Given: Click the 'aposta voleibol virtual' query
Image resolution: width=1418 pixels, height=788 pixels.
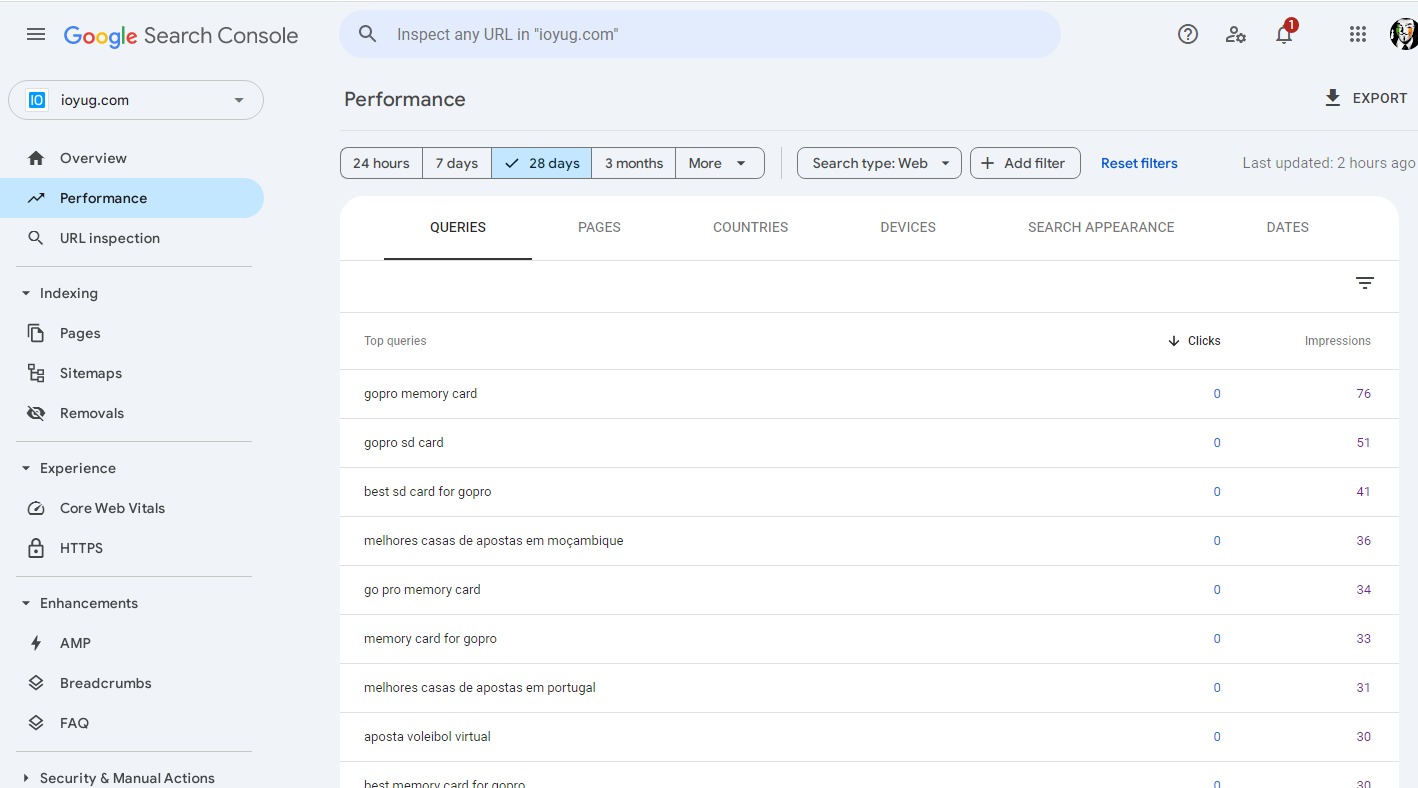Looking at the screenshot, I should click(427, 737).
